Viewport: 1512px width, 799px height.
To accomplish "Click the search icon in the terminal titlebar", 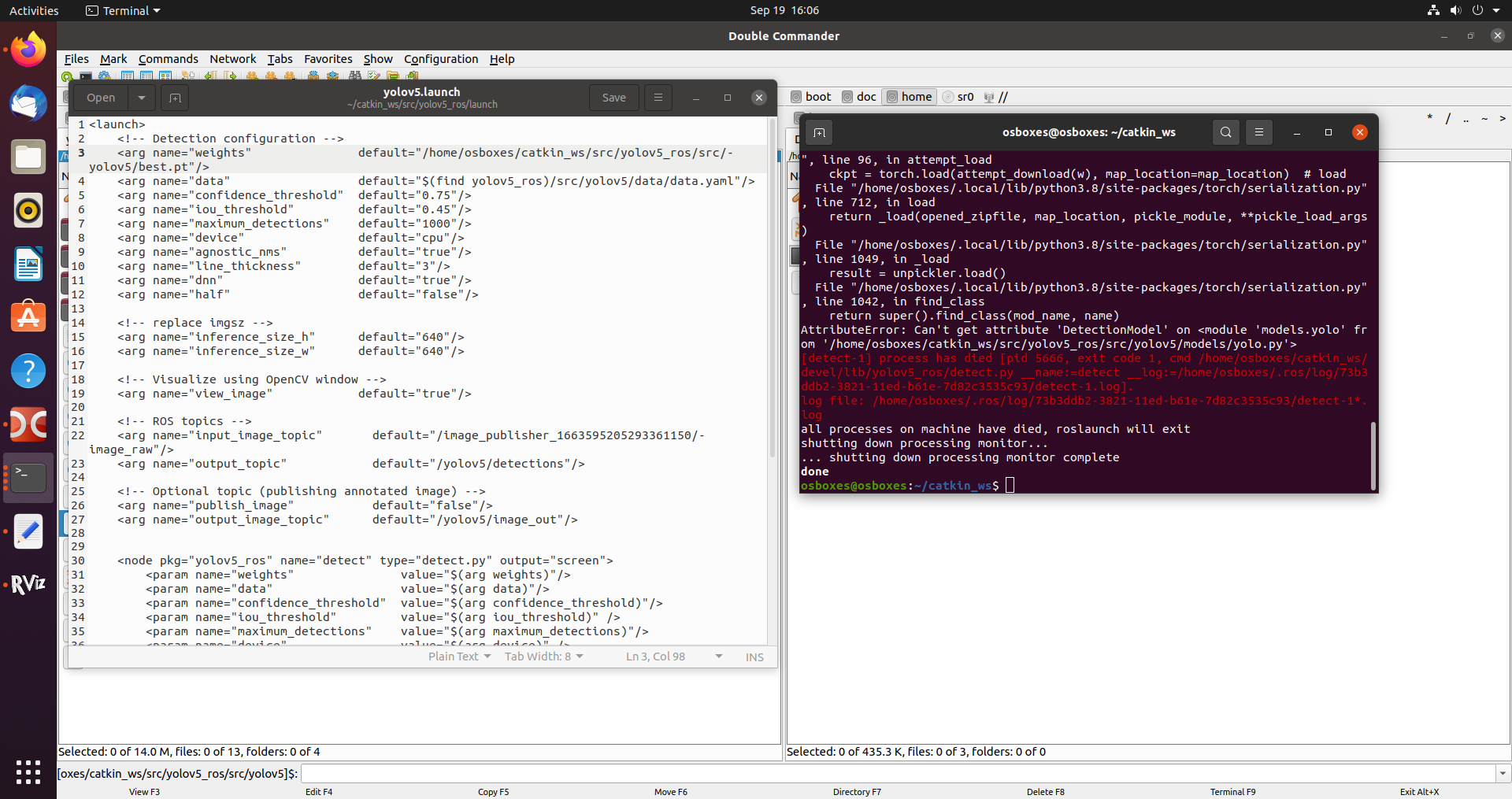I will point(1225,132).
